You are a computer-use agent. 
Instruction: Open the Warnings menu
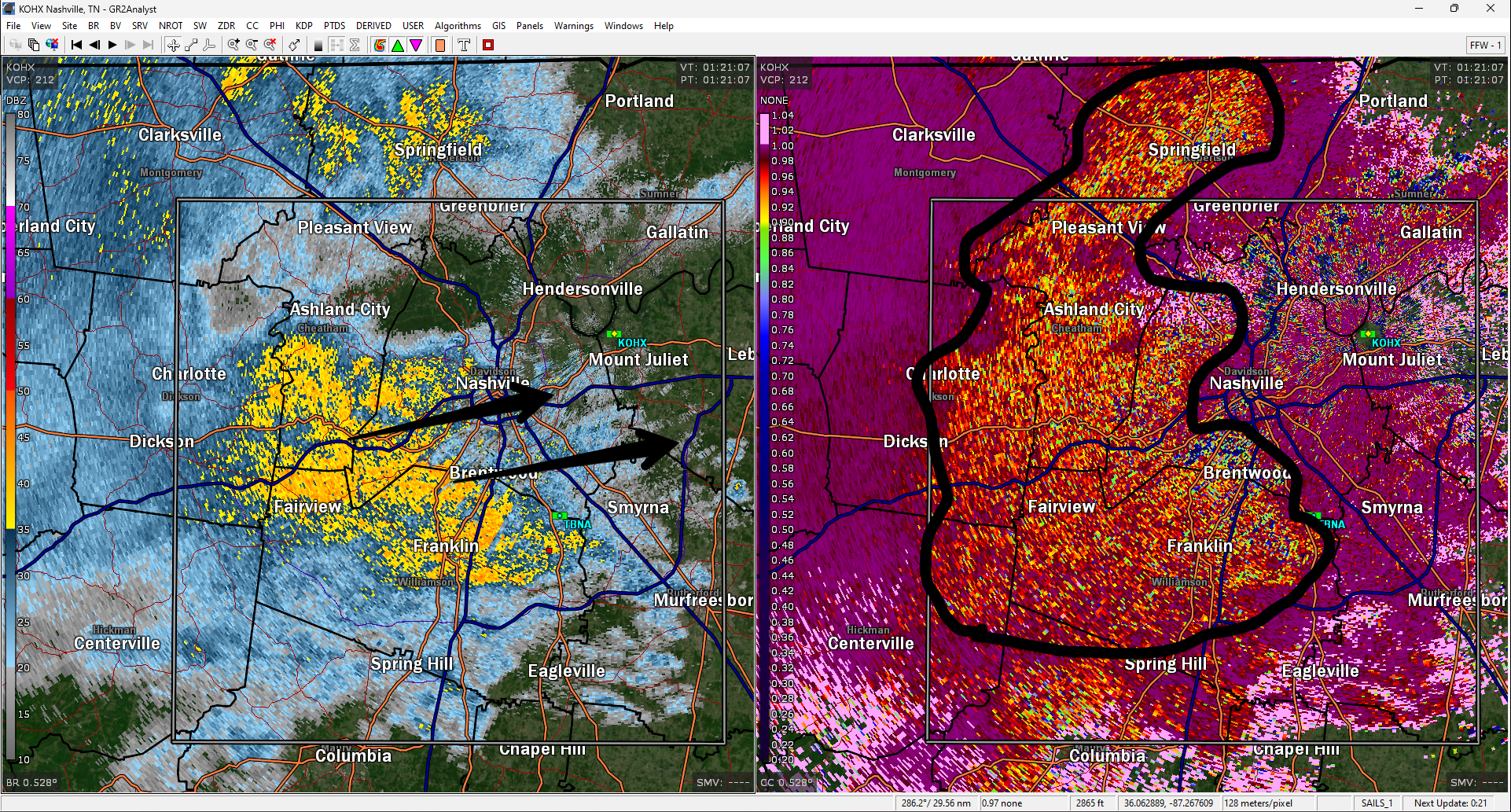573,26
